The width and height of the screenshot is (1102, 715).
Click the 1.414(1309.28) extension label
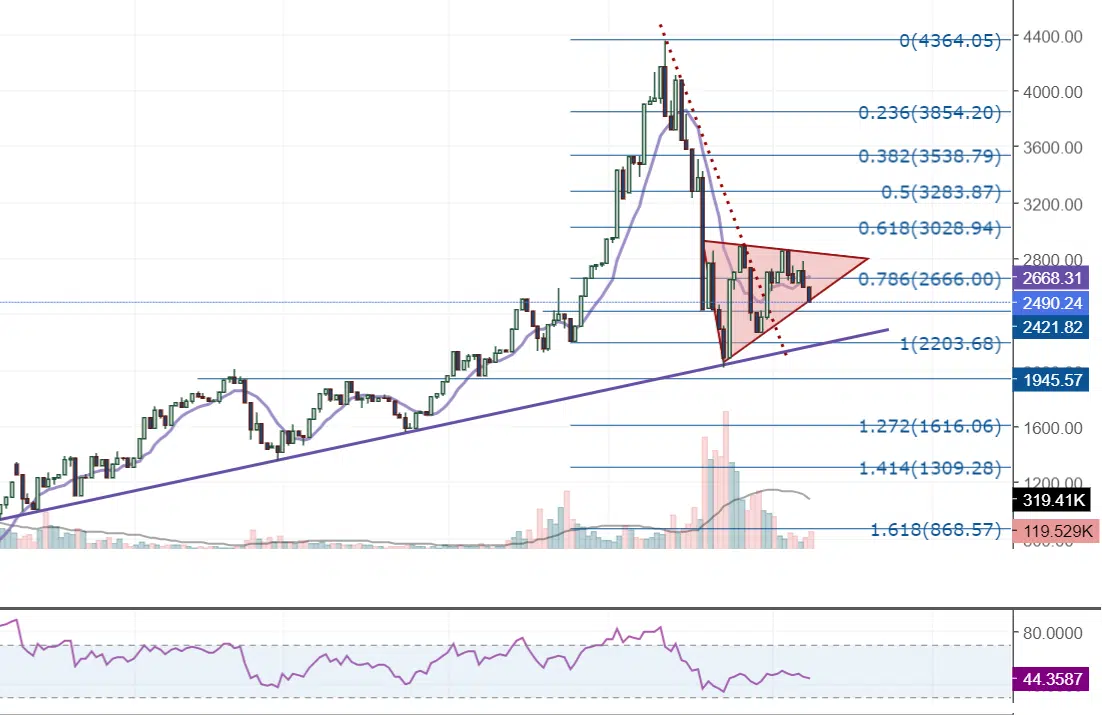click(930, 468)
